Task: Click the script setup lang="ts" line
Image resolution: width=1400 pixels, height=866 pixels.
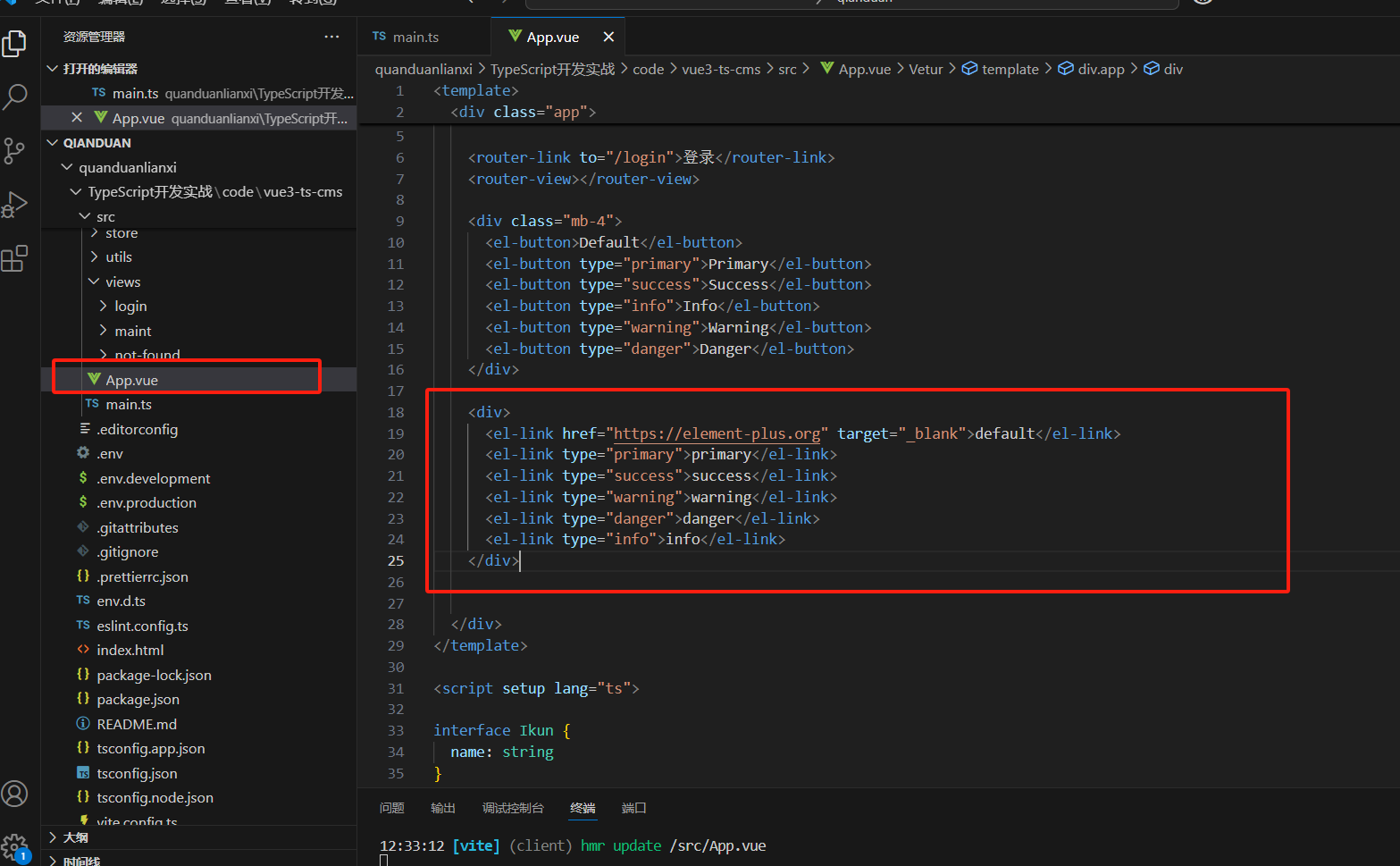Action: click(x=536, y=688)
